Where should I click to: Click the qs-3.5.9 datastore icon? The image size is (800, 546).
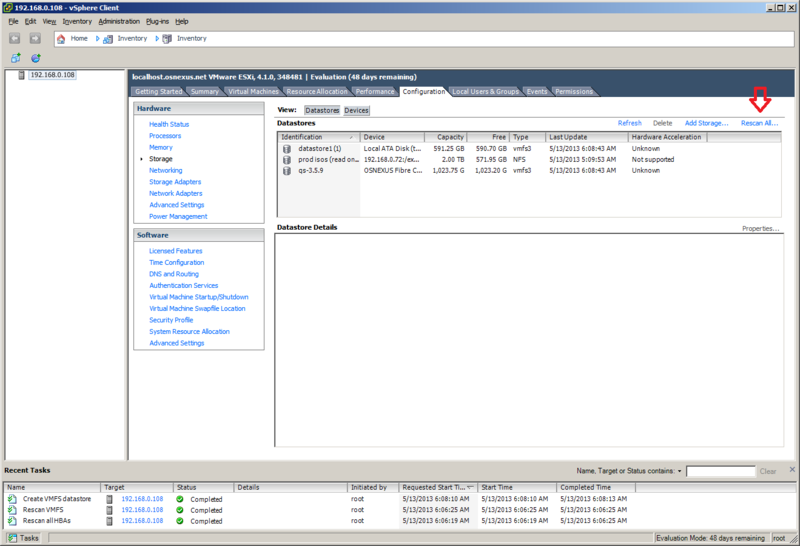287,170
